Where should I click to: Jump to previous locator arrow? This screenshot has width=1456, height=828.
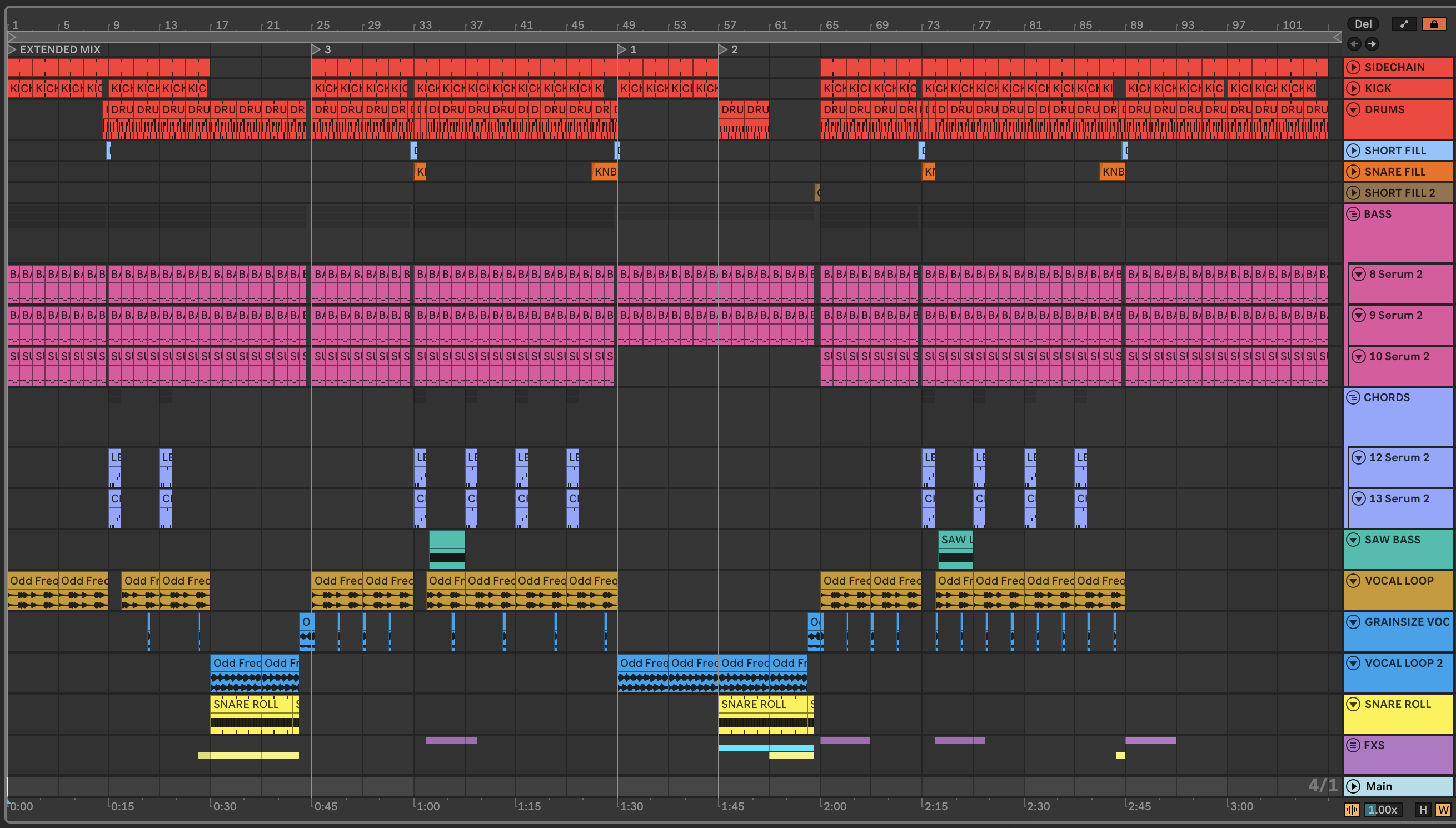1354,44
